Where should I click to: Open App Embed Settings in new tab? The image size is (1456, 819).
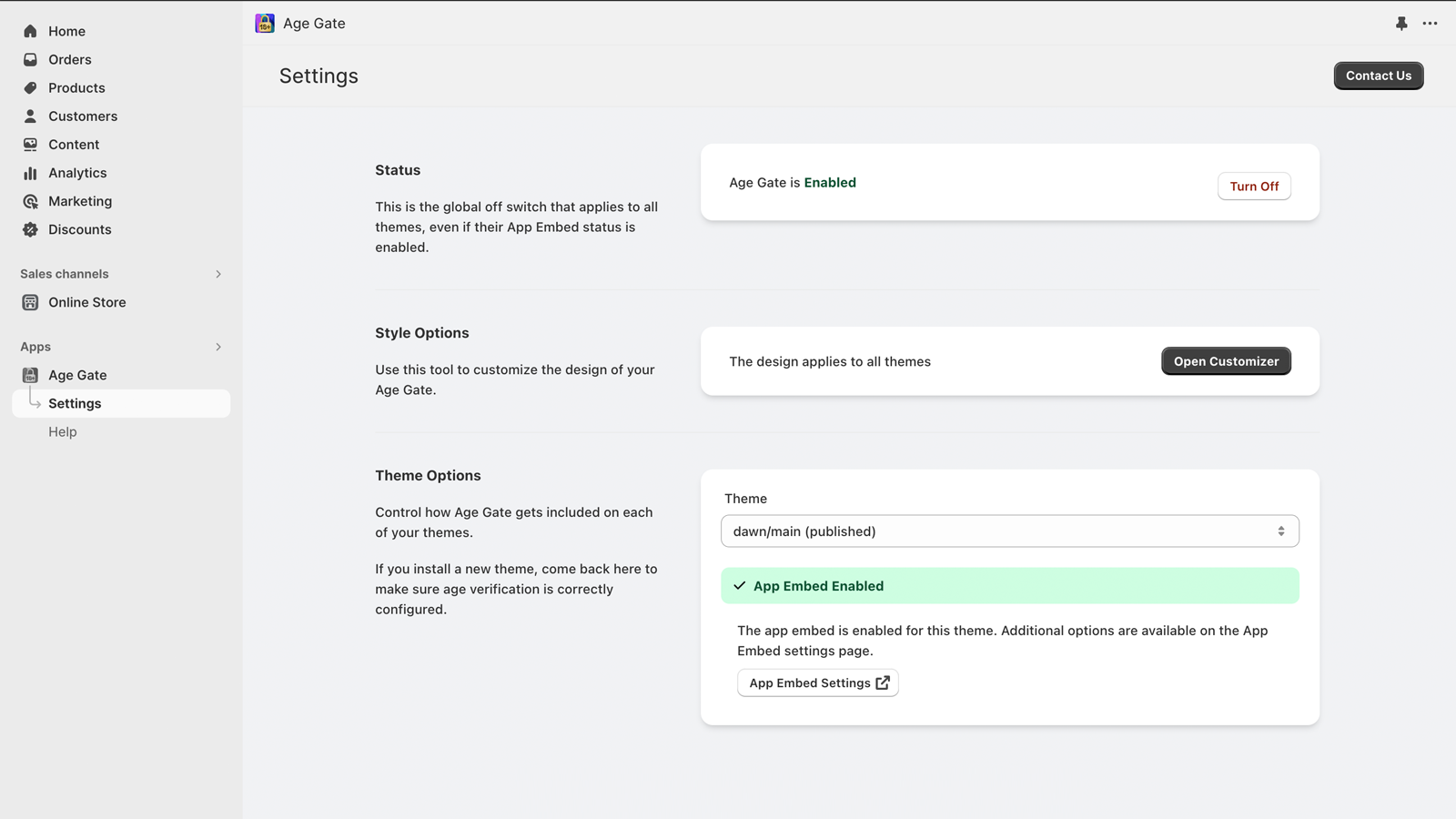coord(816,682)
